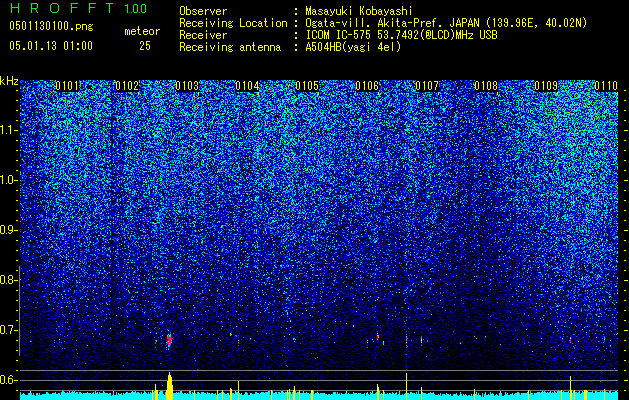
Task: Click the Observer field label
Action: tap(203, 11)
